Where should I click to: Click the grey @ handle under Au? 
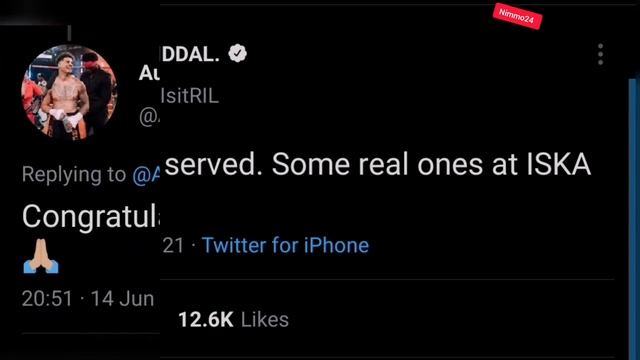[x=149, y=117]
